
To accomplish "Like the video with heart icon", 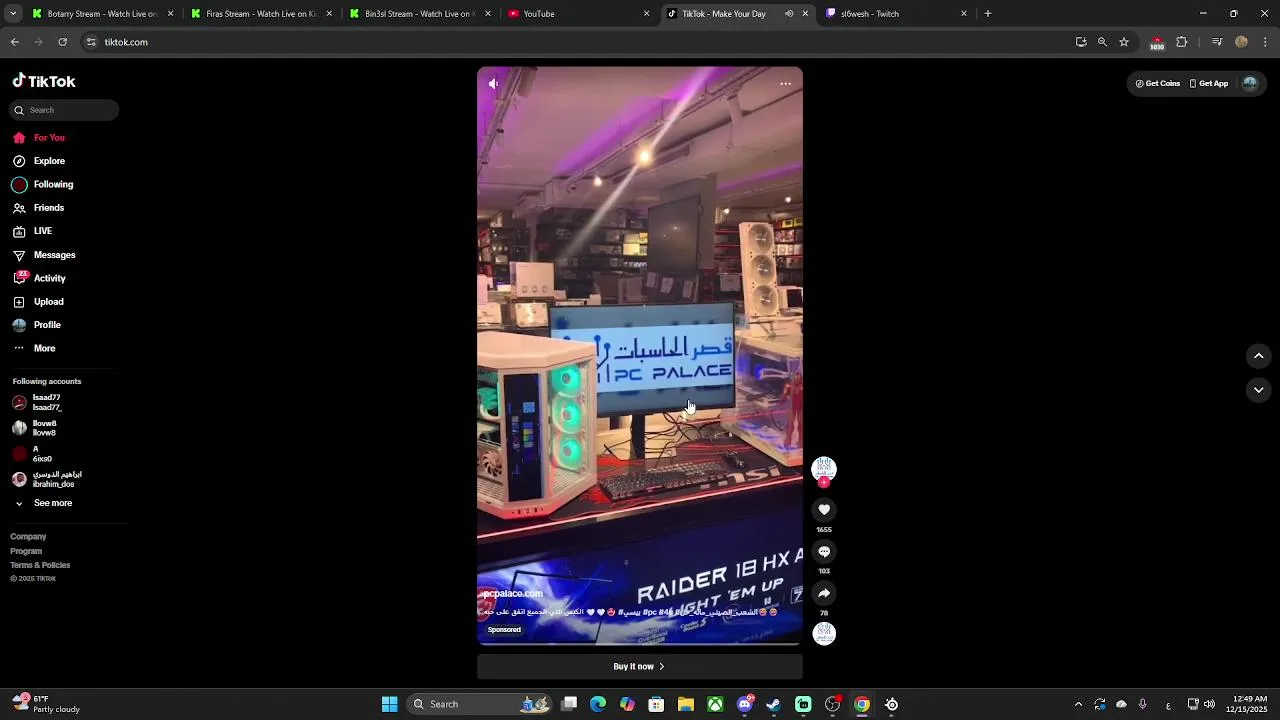I will click(x=824, y=510).
